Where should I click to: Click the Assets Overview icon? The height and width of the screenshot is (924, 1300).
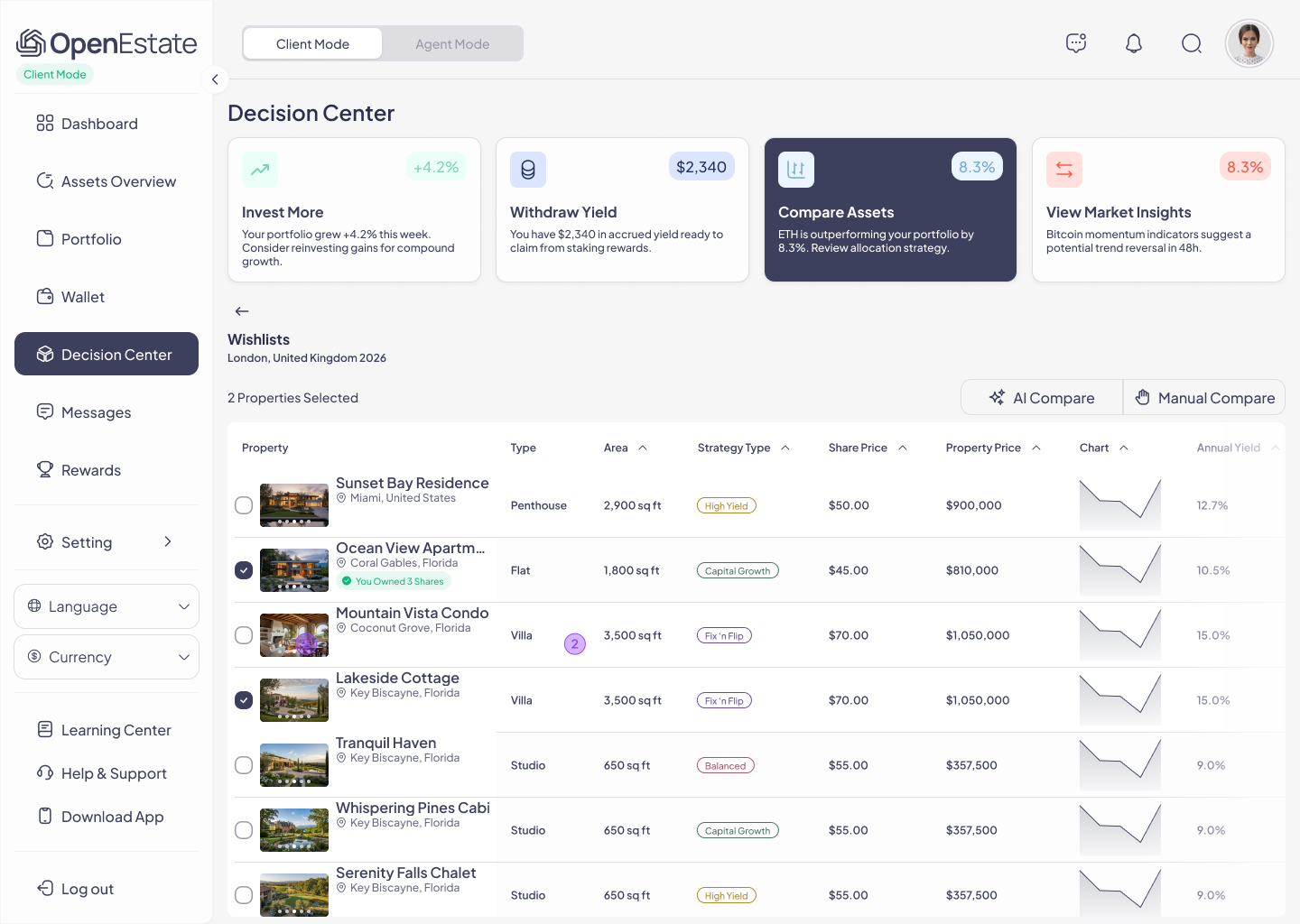45,181
